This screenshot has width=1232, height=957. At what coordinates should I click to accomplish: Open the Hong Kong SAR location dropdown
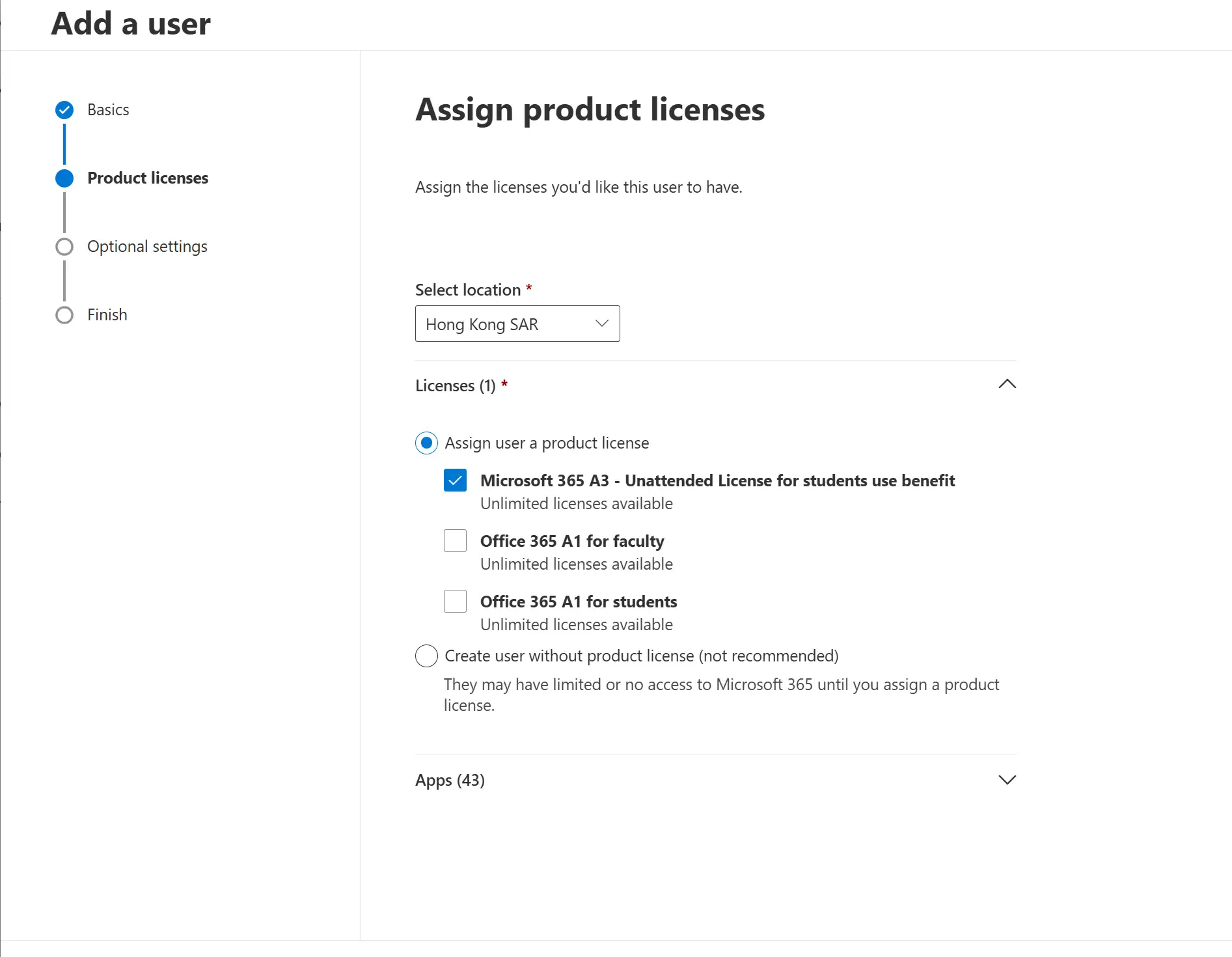tap(517, 324)
